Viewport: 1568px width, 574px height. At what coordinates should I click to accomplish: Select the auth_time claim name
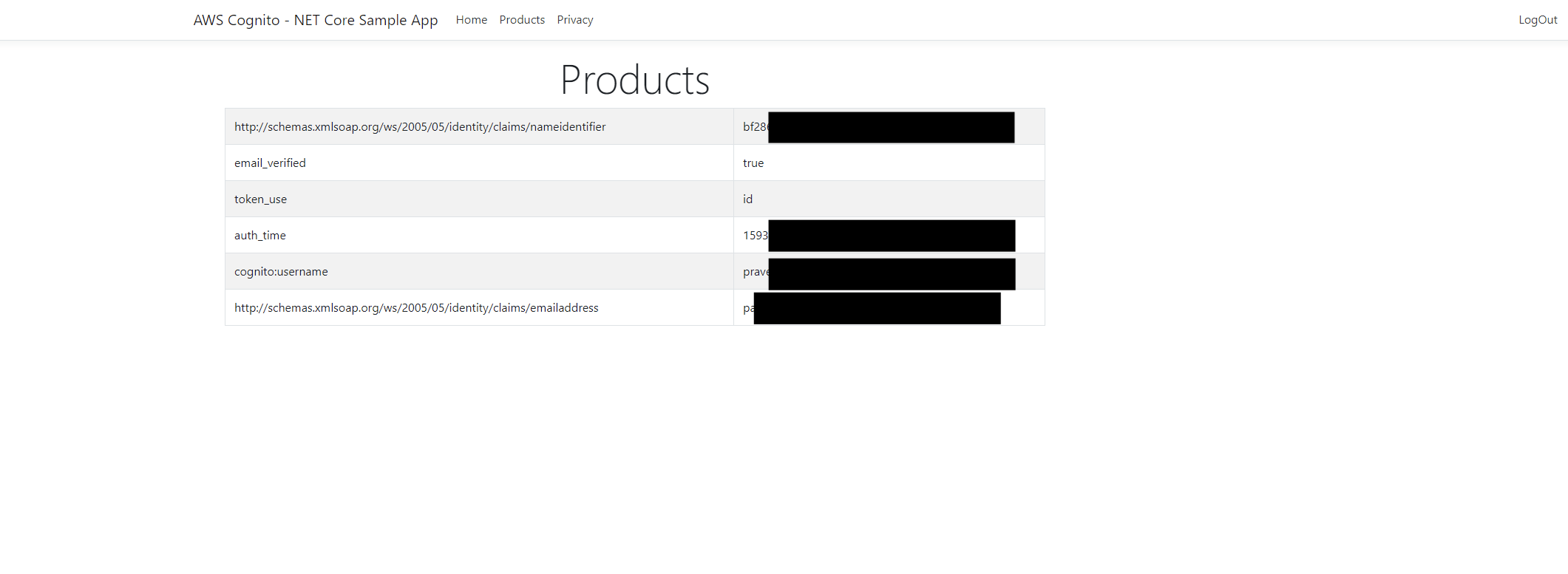(x=260, y=235)
